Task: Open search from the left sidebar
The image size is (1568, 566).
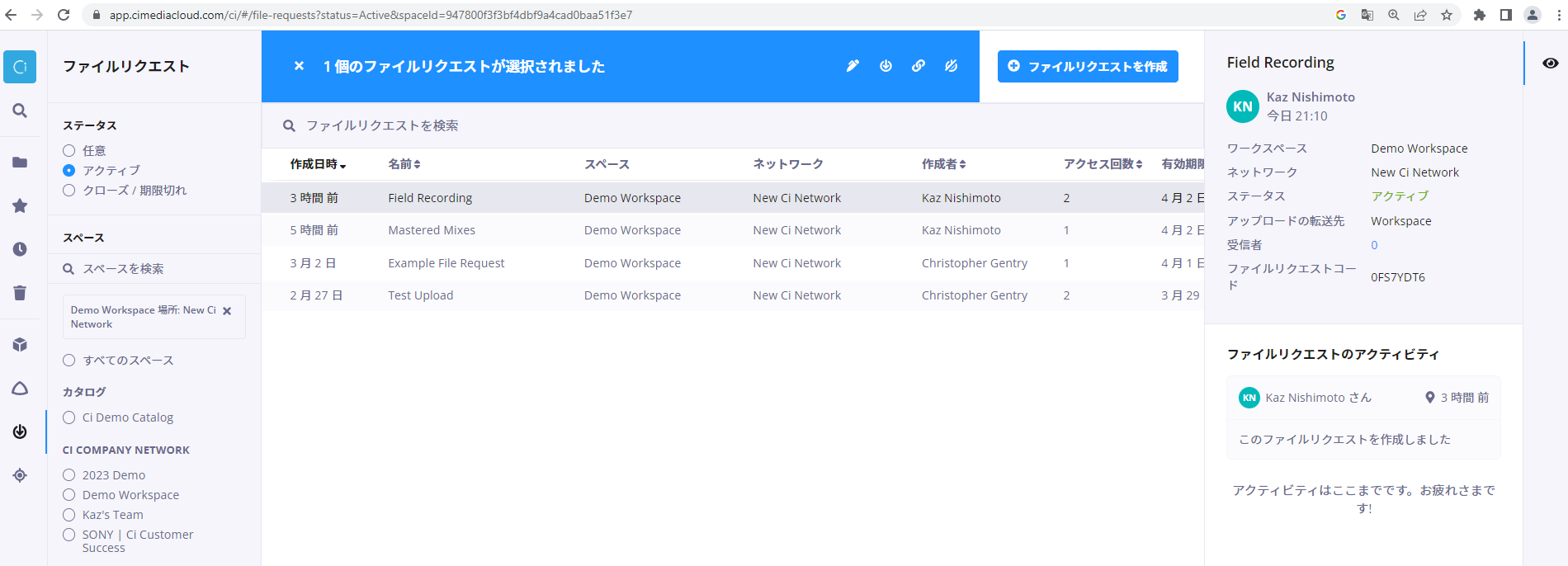Action: pos(20,111)
